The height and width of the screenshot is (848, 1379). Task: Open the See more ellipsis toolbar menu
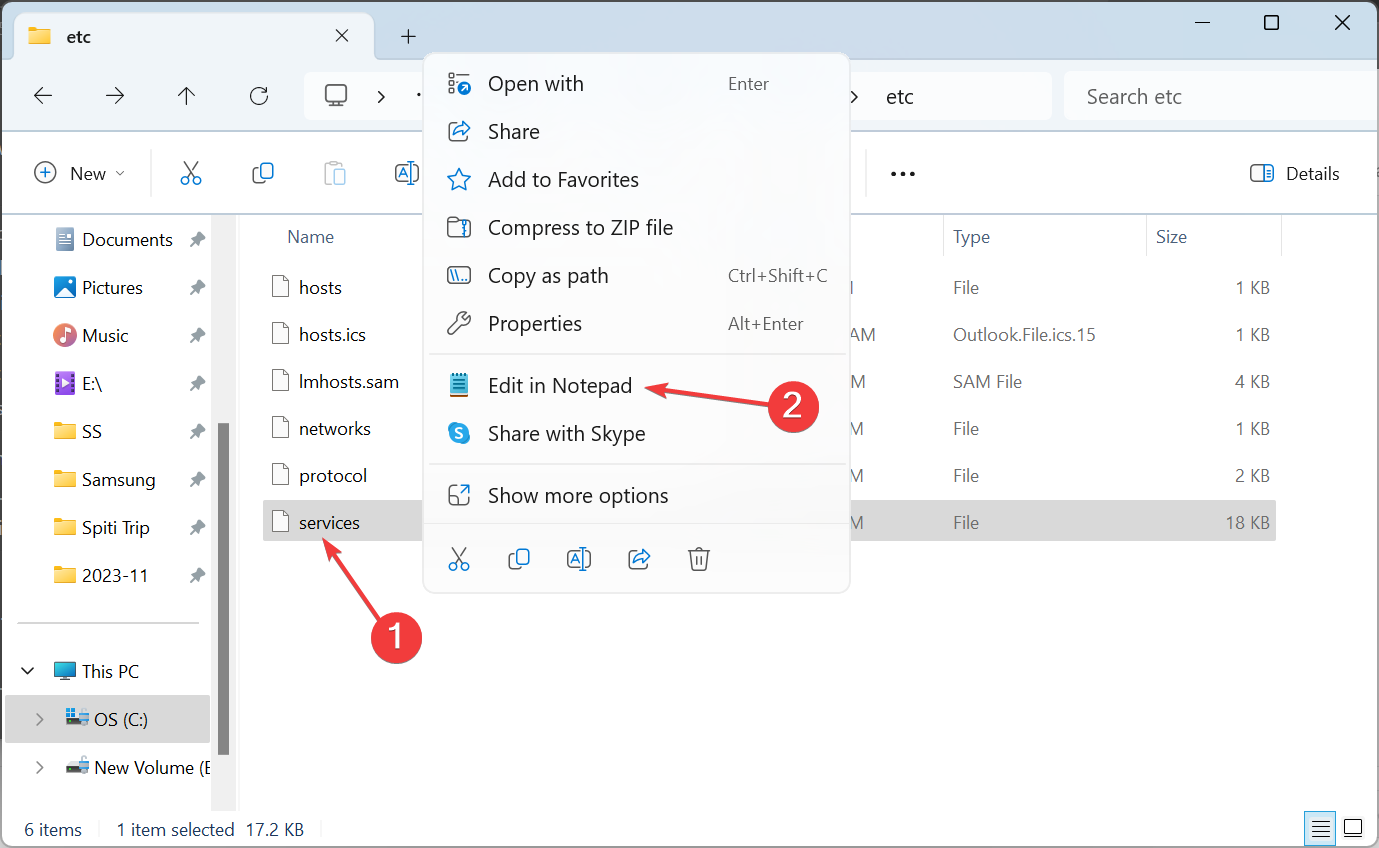903,173
